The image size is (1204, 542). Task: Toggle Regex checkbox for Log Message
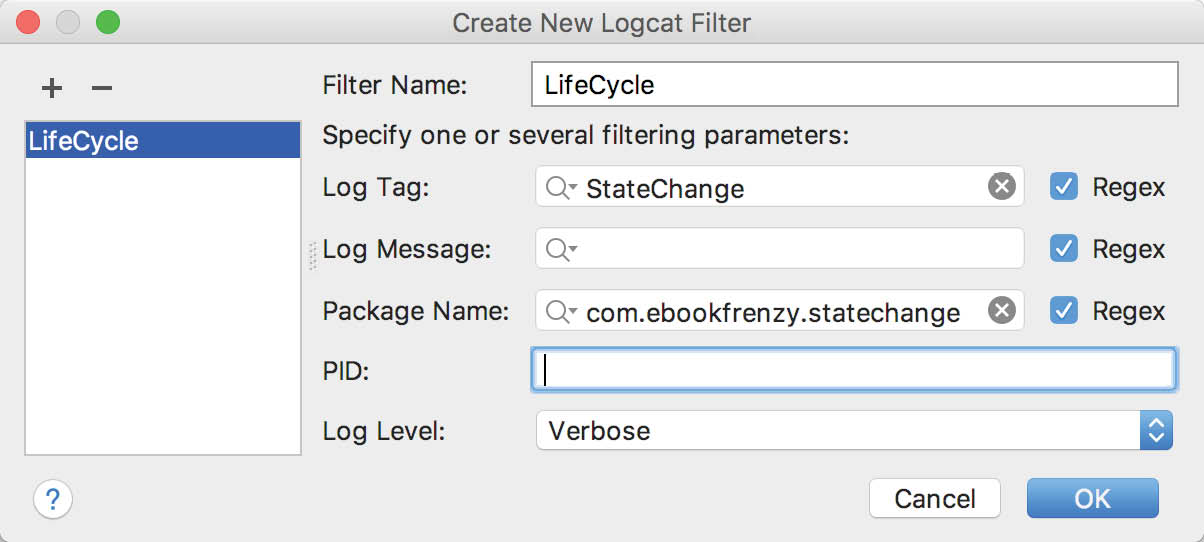(1064, 249)
